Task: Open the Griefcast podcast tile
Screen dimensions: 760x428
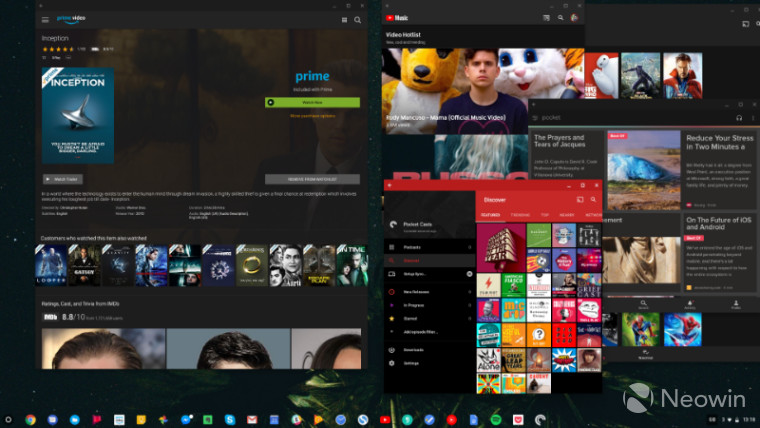Action: coord(589,285)
